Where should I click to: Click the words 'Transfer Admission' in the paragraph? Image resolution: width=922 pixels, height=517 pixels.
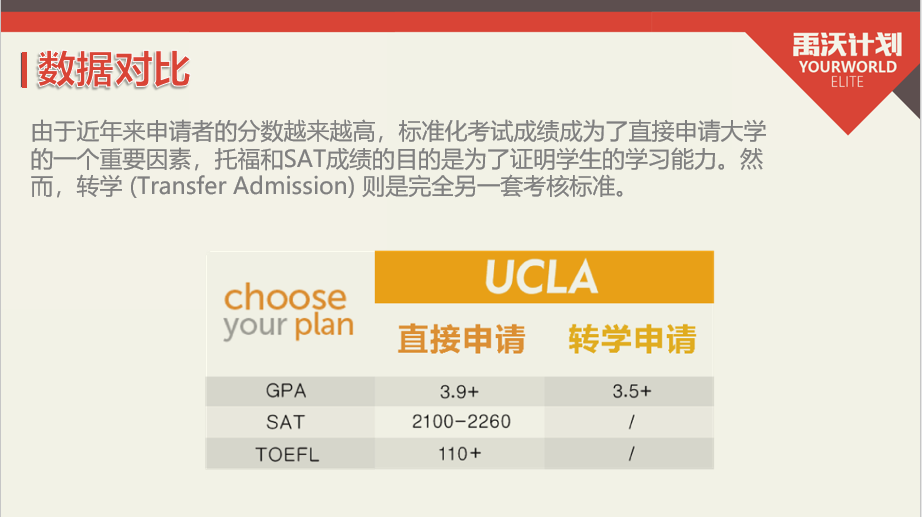pyautogui.click(x=217, y=188)
